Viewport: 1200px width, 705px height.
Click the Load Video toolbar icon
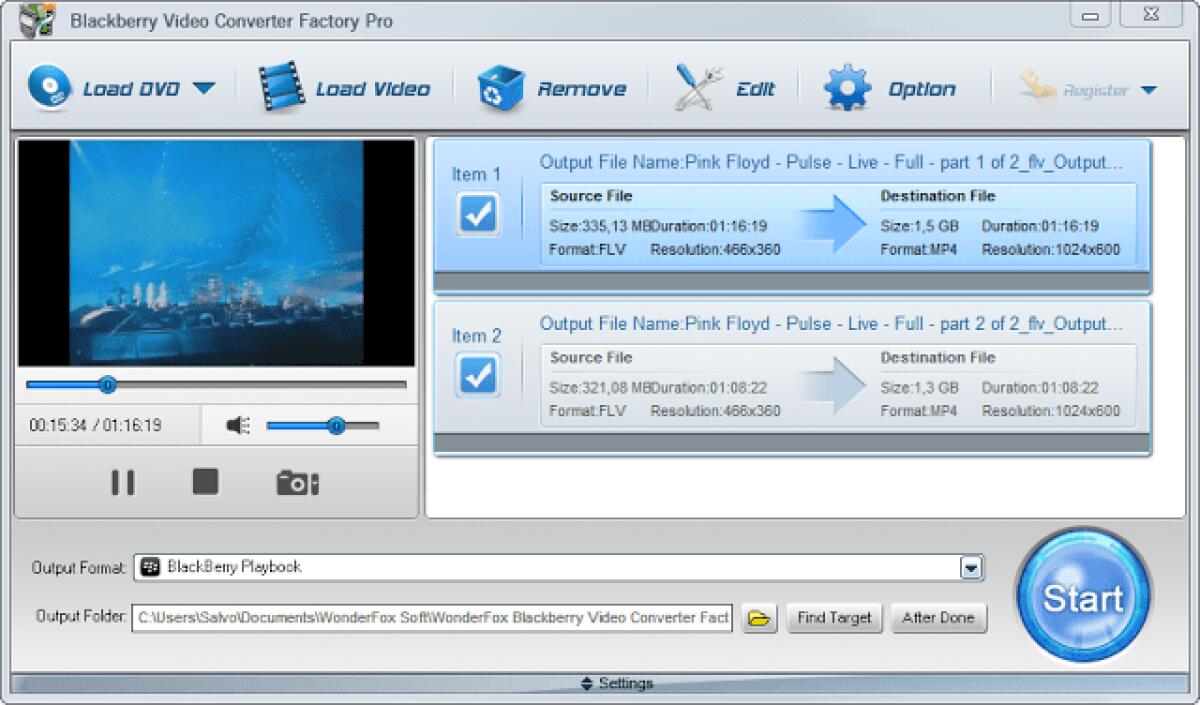point(280,87)
